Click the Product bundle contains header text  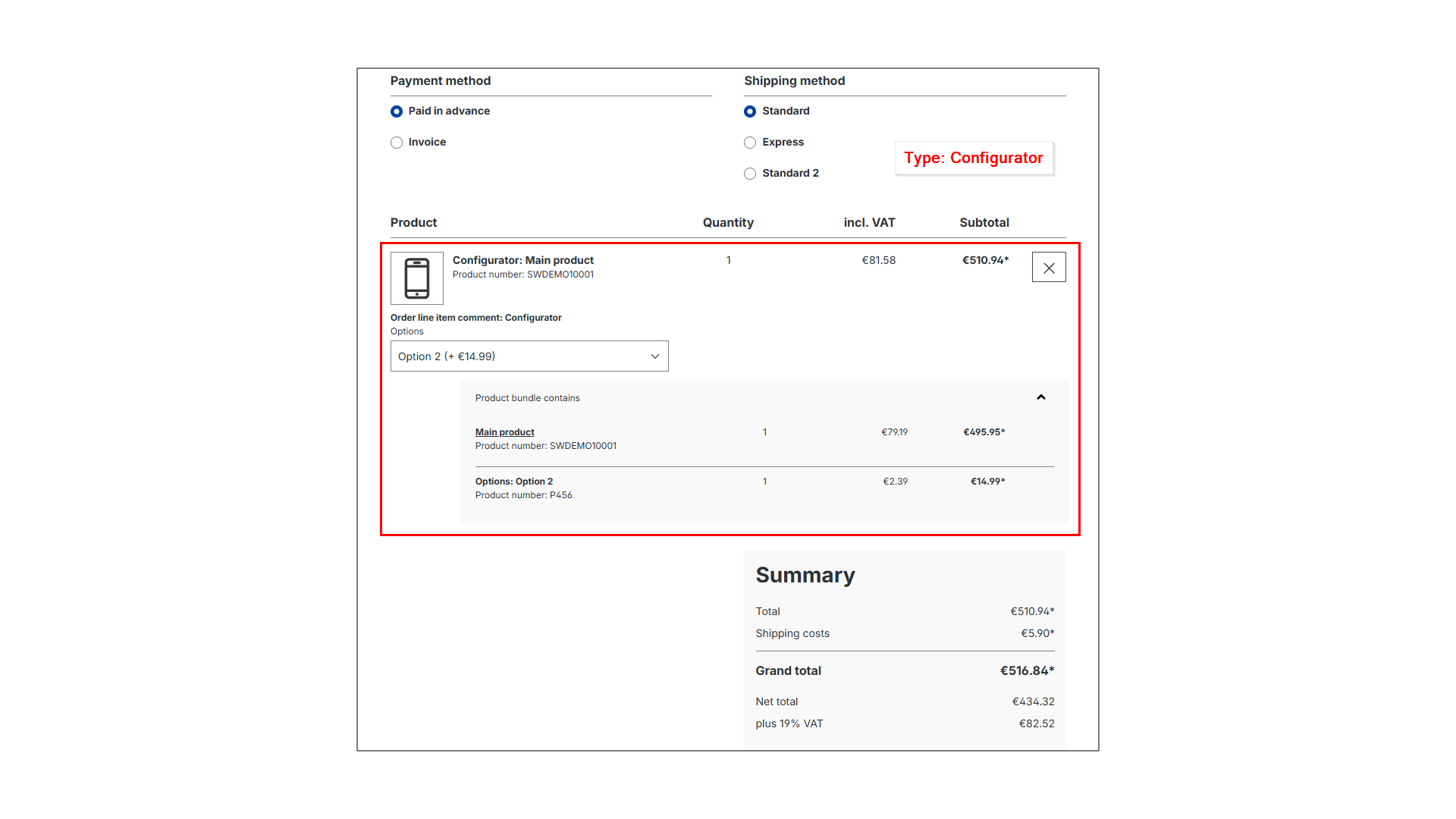coord(527,398)
